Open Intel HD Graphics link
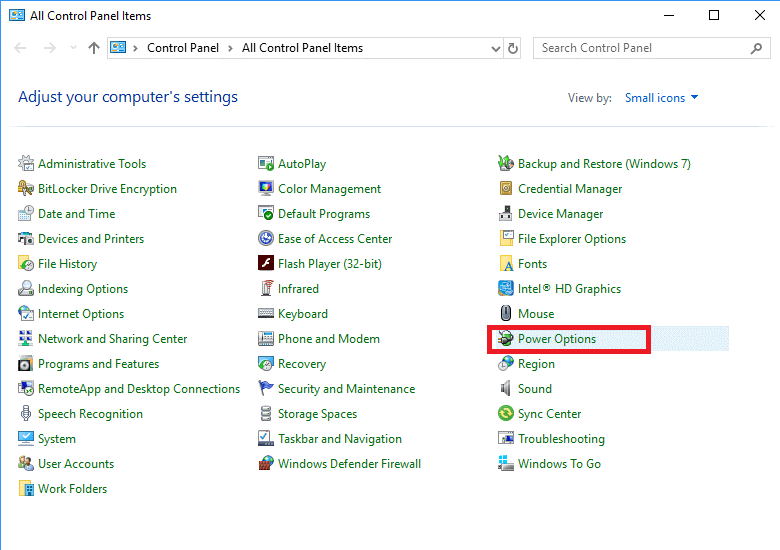 570,288
